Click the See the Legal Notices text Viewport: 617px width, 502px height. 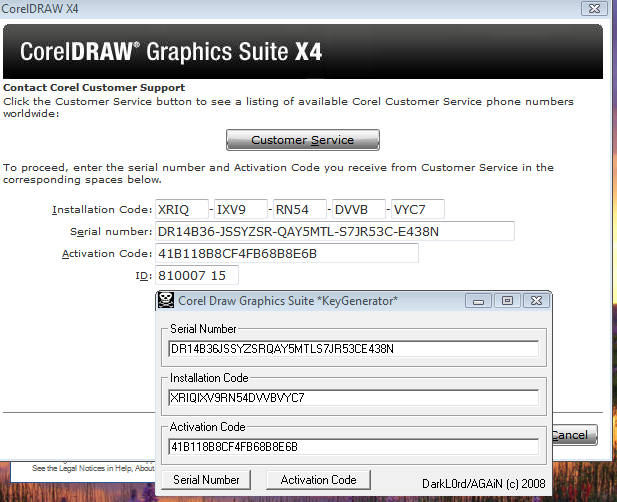(x=93, y=468)
